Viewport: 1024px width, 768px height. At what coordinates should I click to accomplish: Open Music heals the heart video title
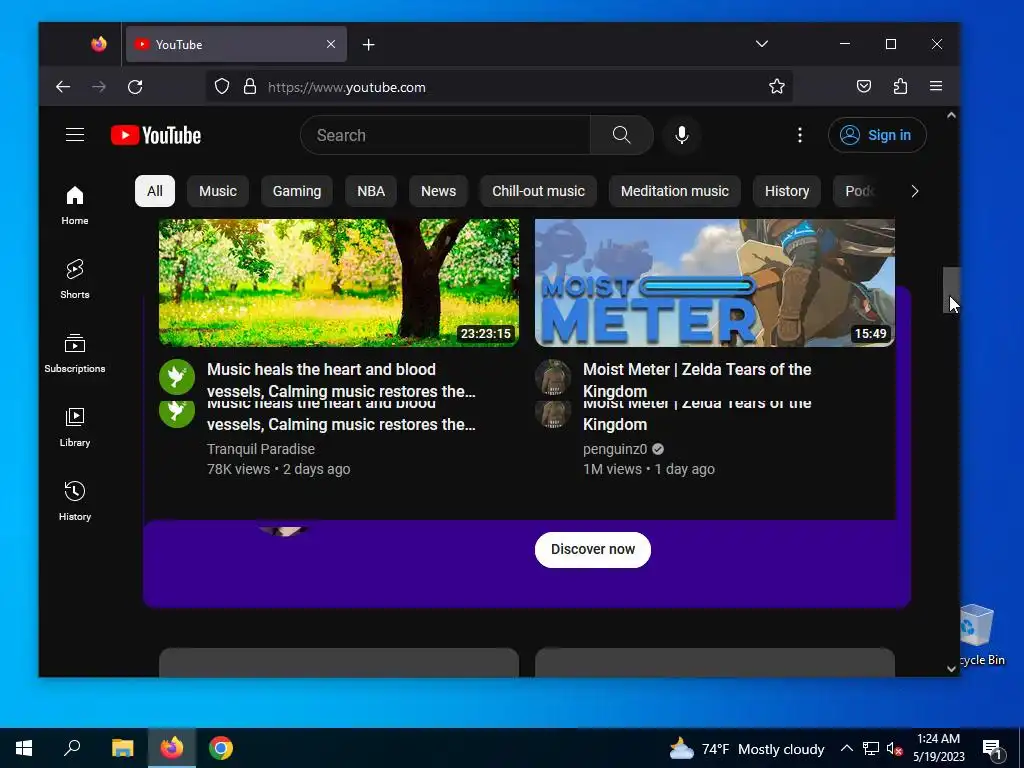tap(341, 380)
